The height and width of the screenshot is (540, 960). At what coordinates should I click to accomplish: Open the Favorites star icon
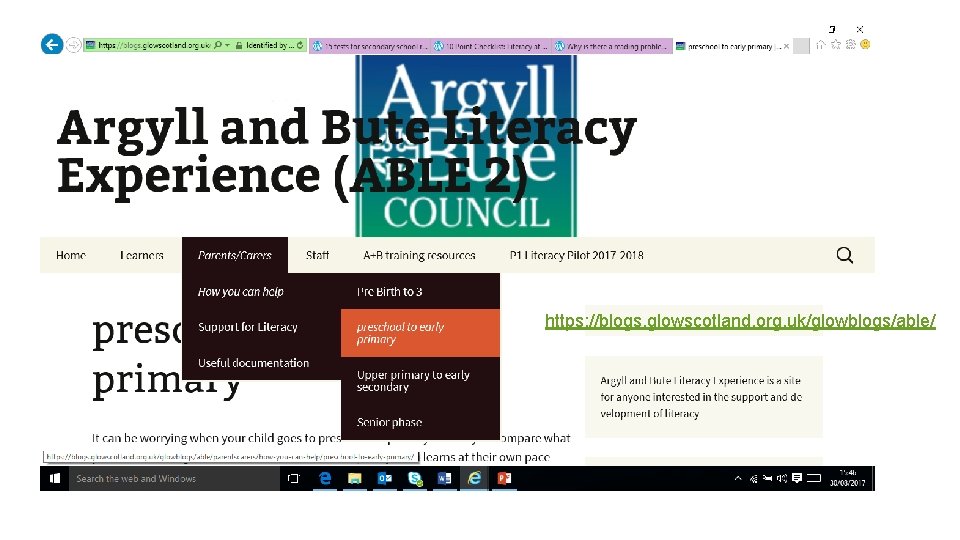click(x=836, y=45)
